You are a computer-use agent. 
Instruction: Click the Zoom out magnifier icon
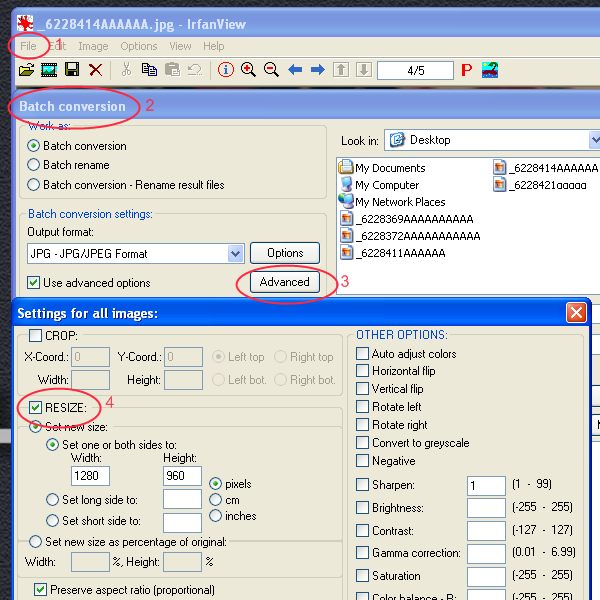tap(271, 70)
